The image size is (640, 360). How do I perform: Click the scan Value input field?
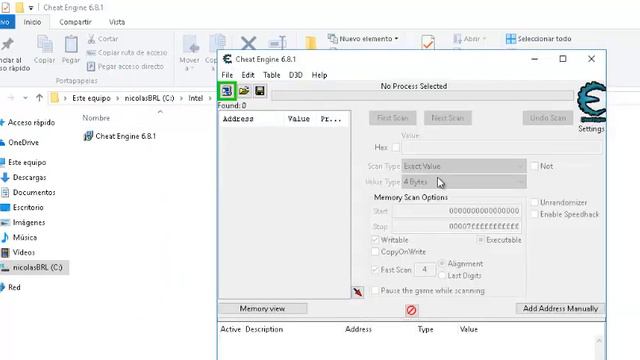coord(502,147)
